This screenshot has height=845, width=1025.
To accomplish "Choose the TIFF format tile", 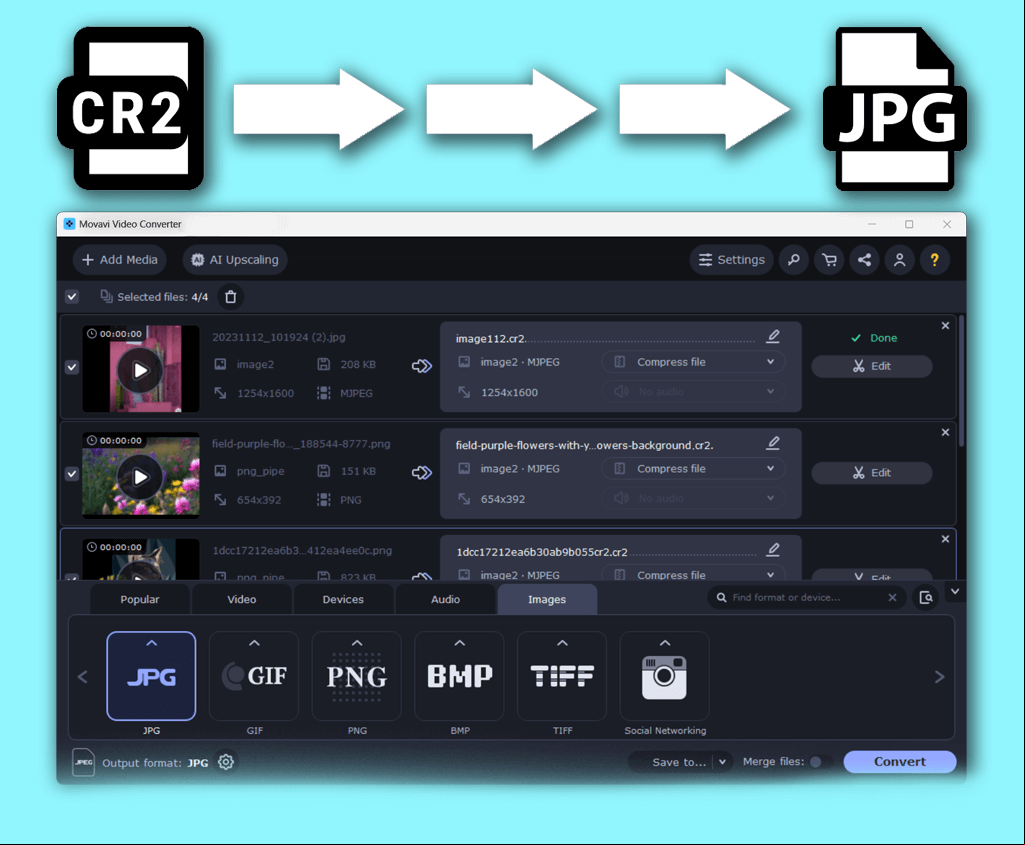I will [x=562, y=676].
